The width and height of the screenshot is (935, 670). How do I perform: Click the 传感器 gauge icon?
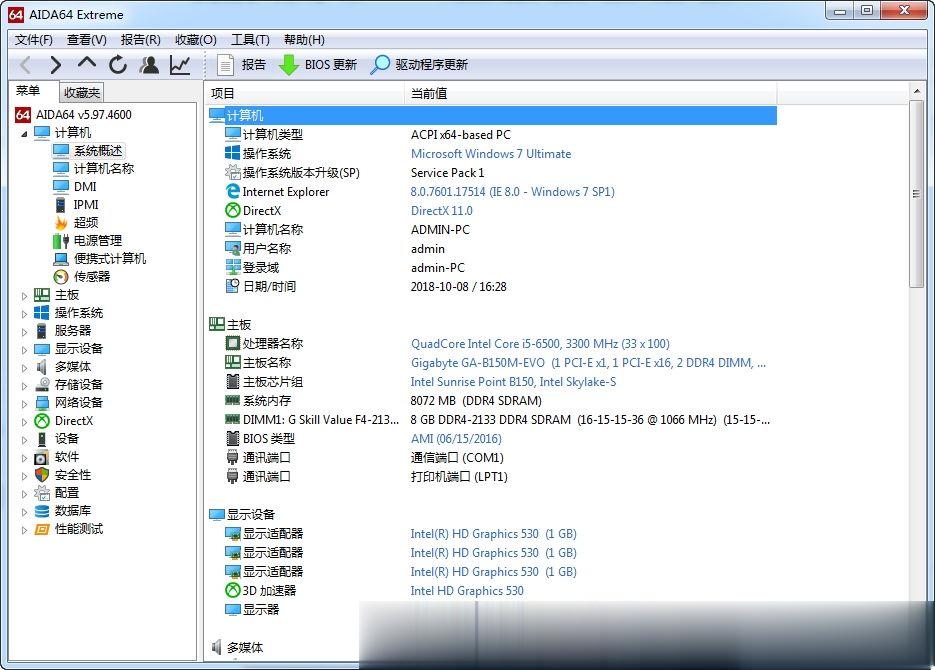point(60,277)
